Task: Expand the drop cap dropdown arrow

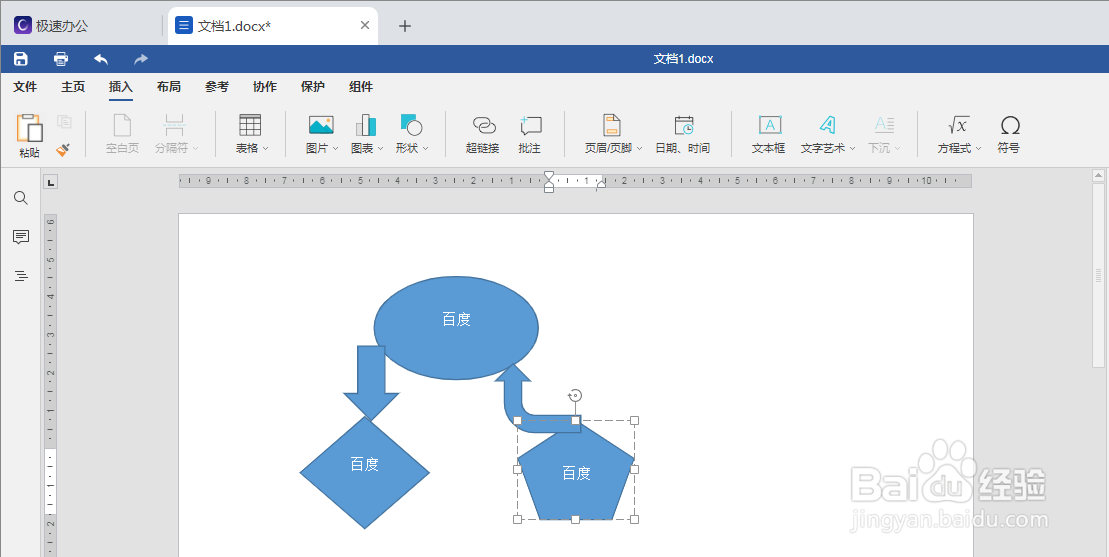Action: coord(898,148)
